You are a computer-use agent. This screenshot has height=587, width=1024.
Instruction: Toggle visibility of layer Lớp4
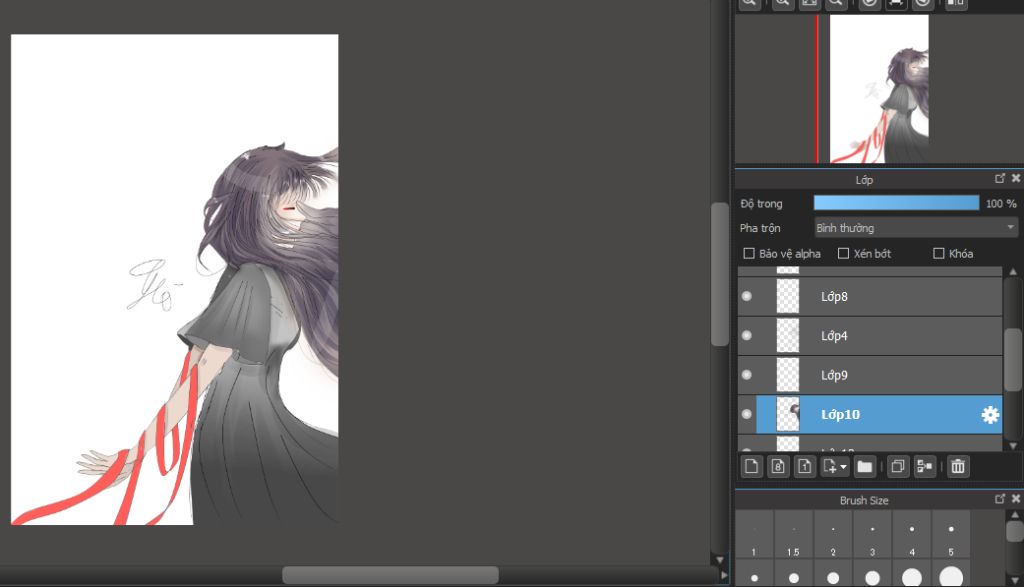tap(746, 336)
